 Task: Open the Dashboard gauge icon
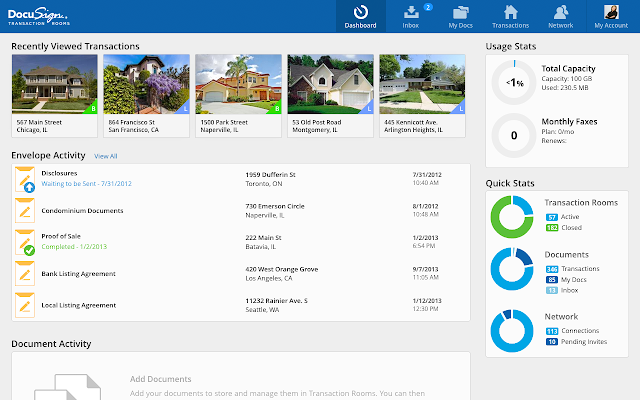pyautogui.click(x=361, y=12)
